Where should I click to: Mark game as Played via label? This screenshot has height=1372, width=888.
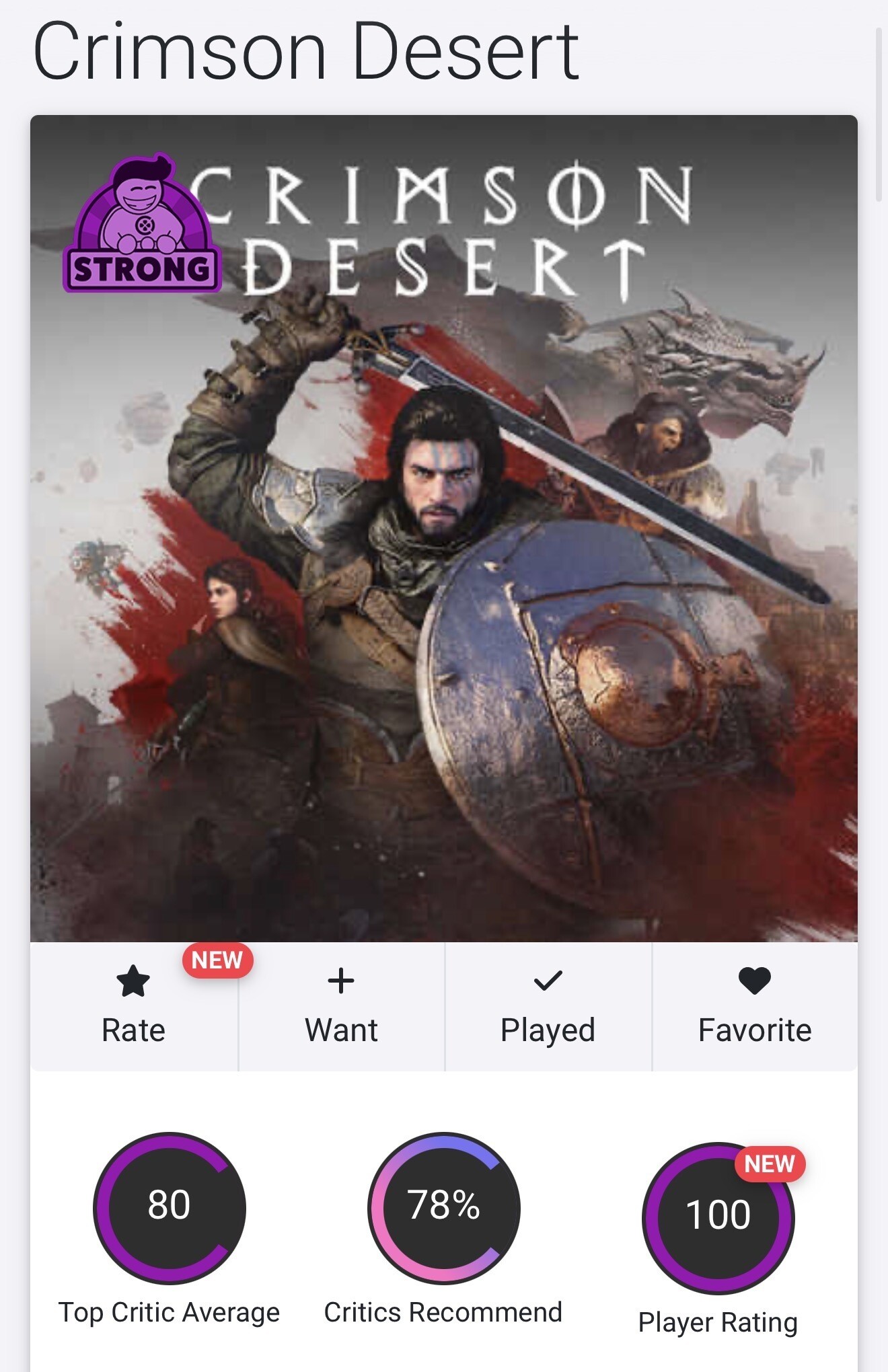(548, 1030)
